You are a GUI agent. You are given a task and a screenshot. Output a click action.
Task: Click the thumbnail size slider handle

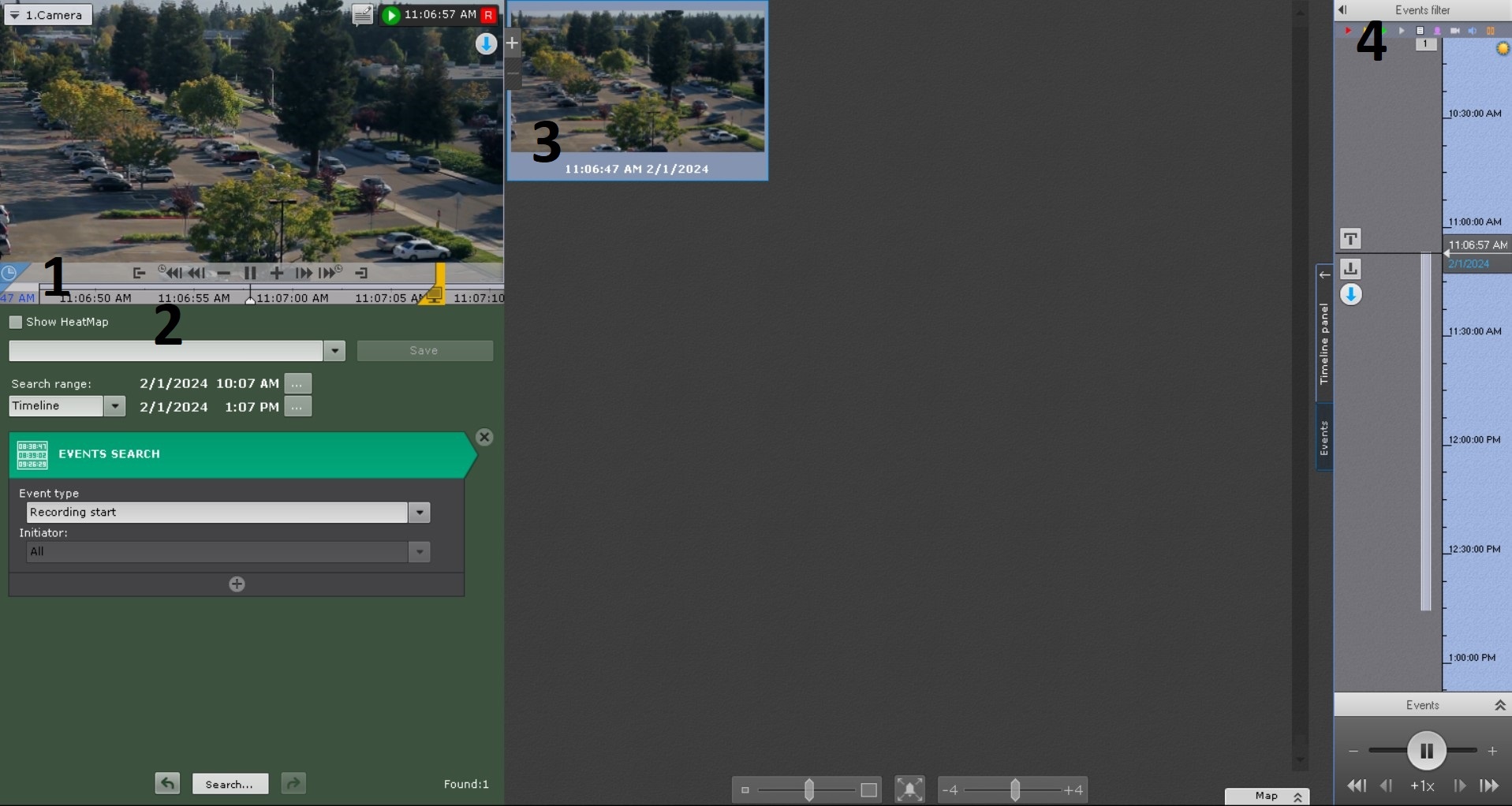click(808, 789)
